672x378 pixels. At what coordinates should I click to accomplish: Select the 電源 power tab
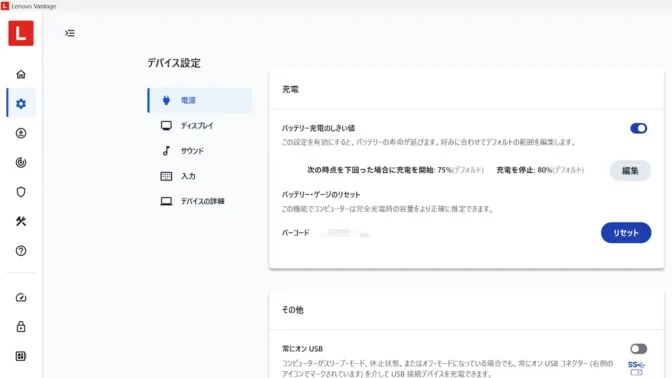pos(200,100)
